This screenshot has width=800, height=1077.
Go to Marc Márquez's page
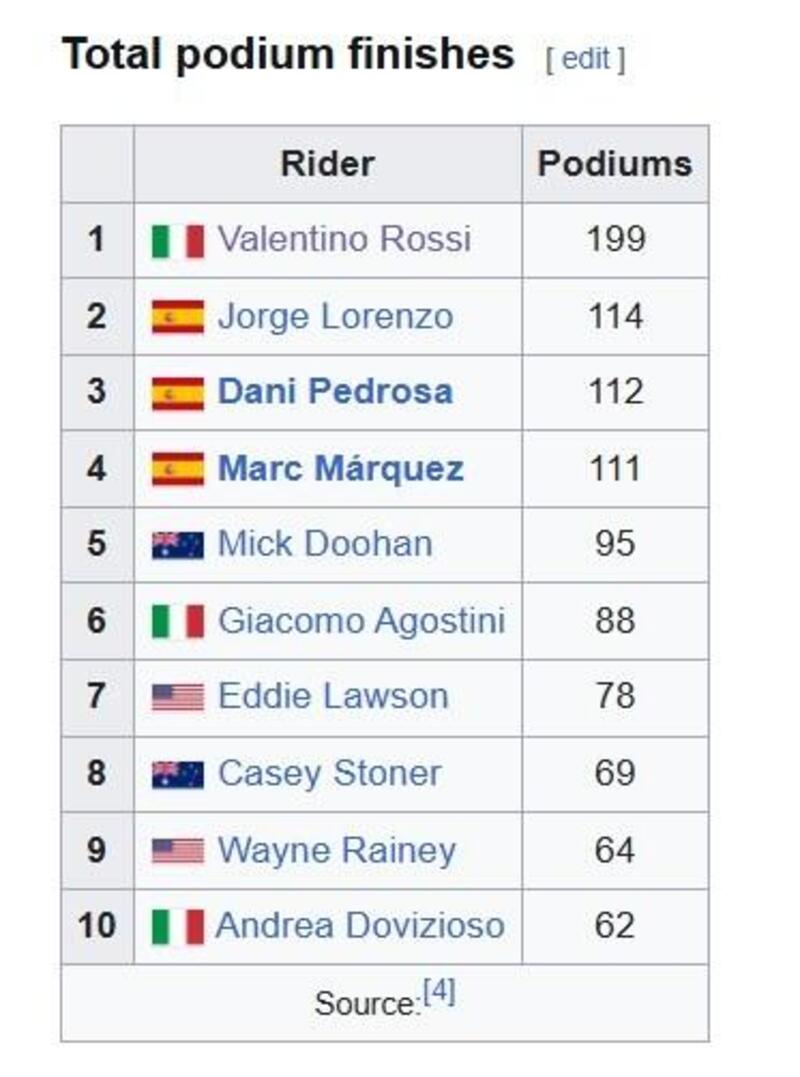340,468
